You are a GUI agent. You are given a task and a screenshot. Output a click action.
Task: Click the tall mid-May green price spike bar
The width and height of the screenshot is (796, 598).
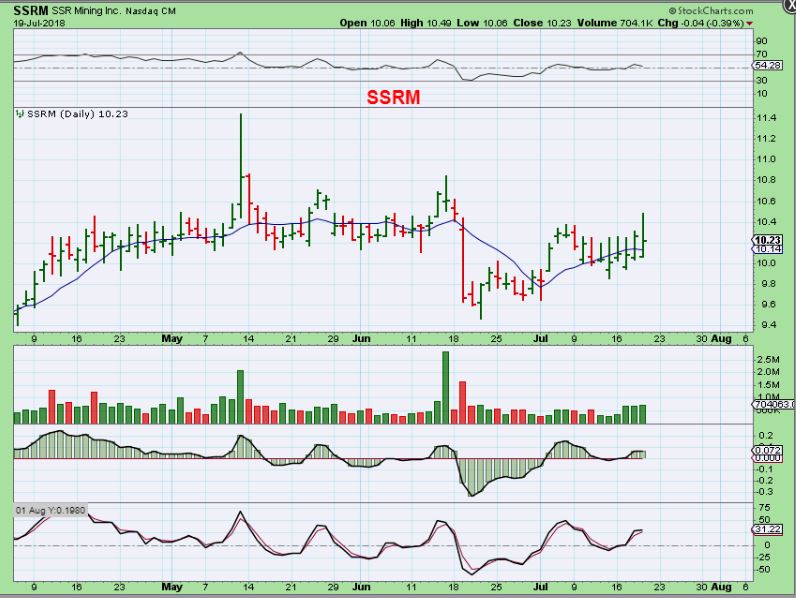click(x=241, y=166)
